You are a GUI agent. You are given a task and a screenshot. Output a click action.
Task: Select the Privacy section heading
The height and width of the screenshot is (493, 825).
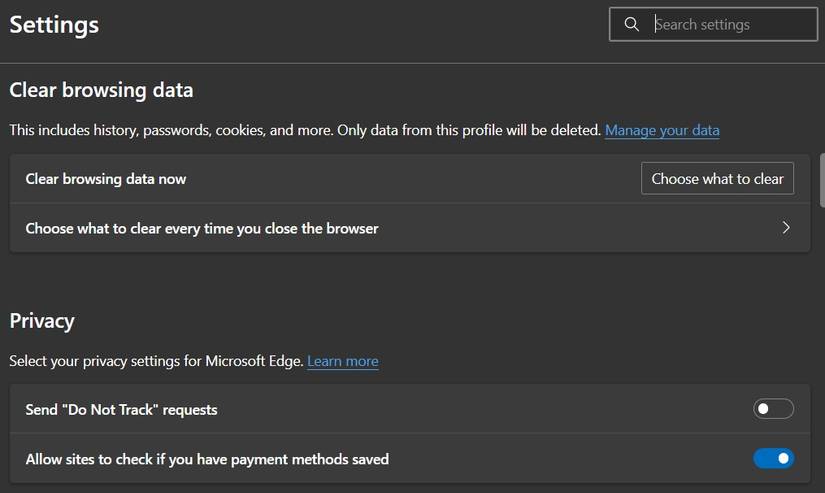pyautogui.click(x=42, y=321)
